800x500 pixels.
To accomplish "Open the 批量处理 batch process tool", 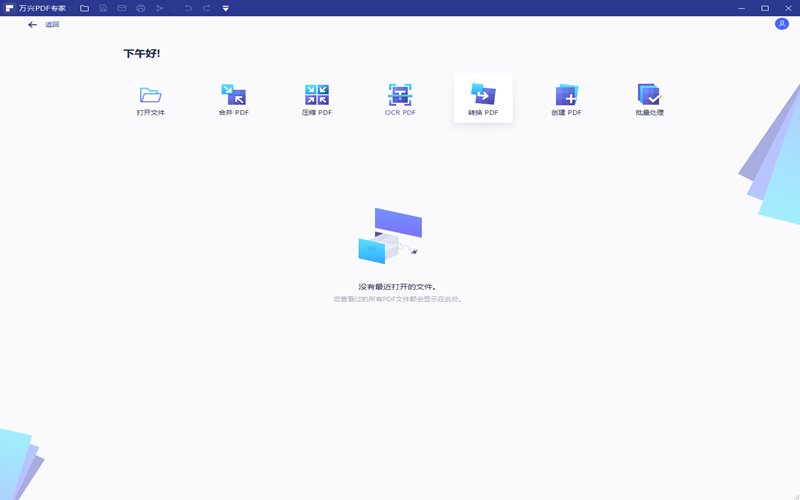I will pos(649,96).
